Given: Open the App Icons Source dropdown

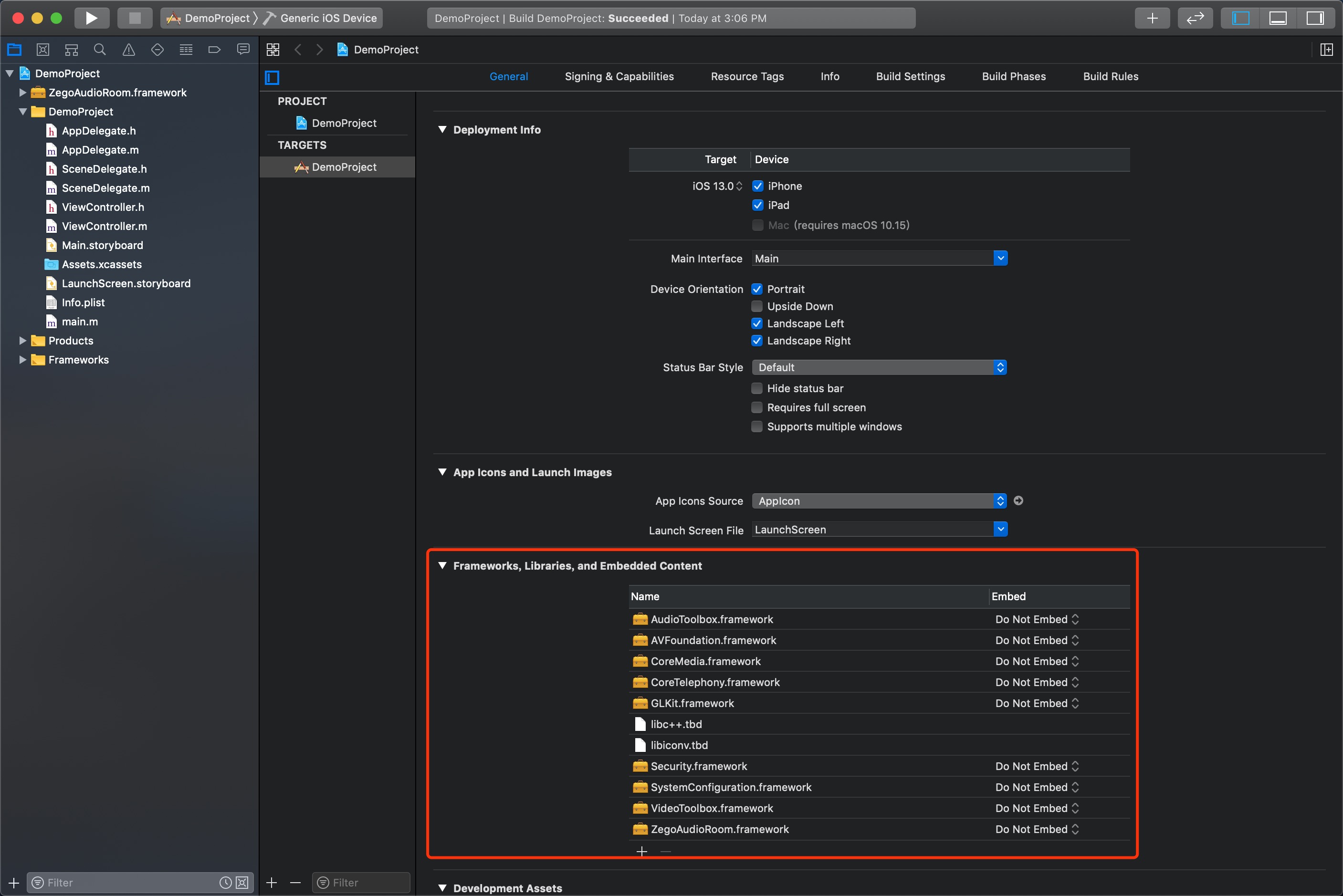Looking at the screenshot, I should tap(880, 500).
